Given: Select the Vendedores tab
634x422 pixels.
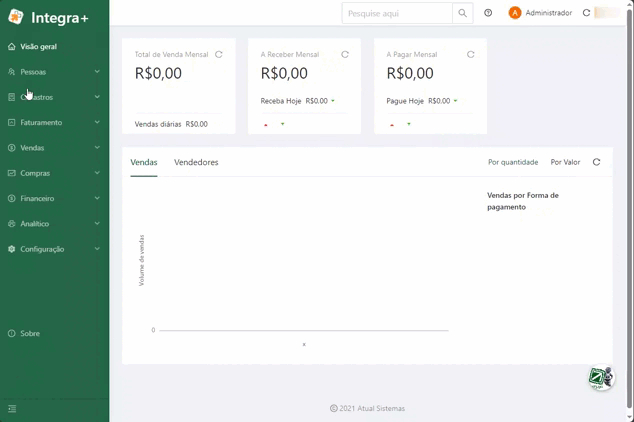Looking at the screenshot, I should [x=196, y=162].
